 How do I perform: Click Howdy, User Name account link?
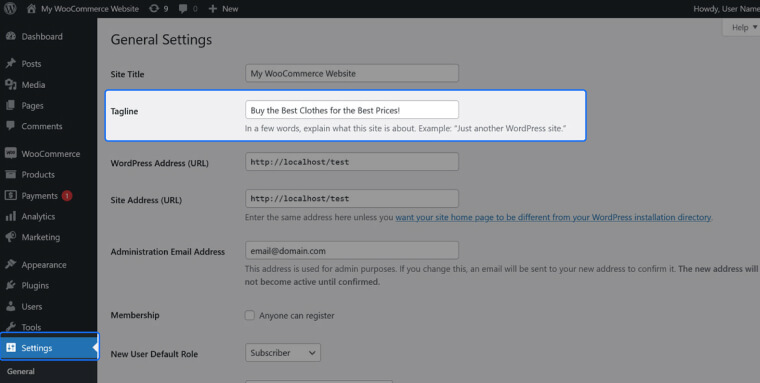[x=727, y=9]
